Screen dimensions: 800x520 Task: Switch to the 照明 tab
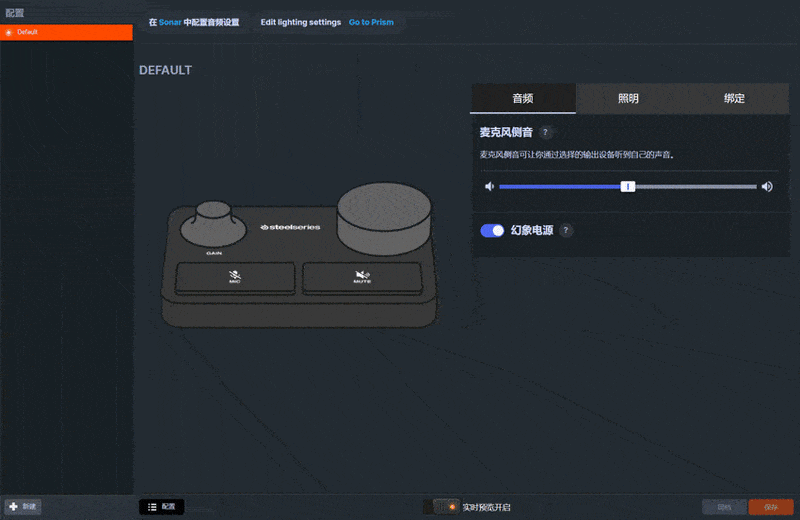[x=628, y=98]
